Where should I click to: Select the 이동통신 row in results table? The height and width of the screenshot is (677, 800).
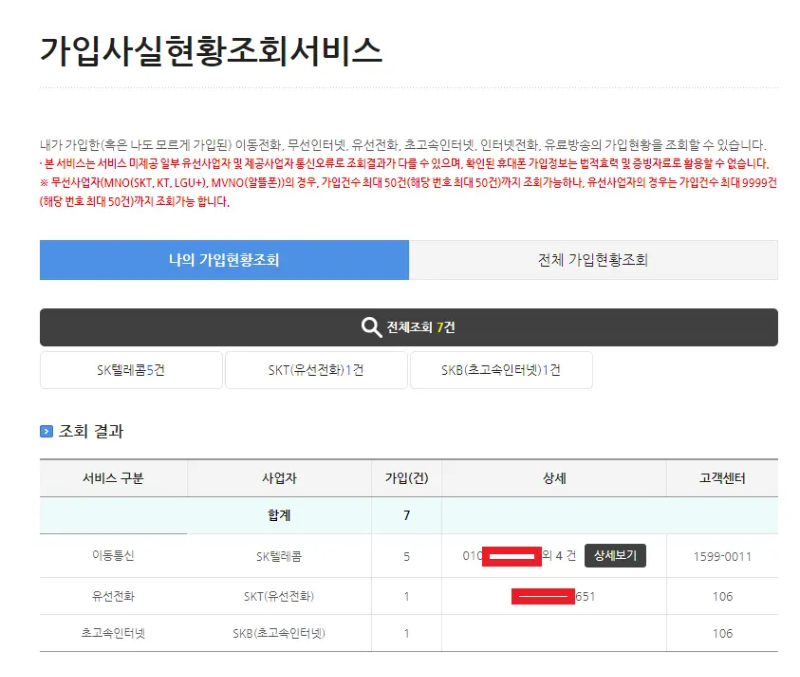(x=110, y=557)
